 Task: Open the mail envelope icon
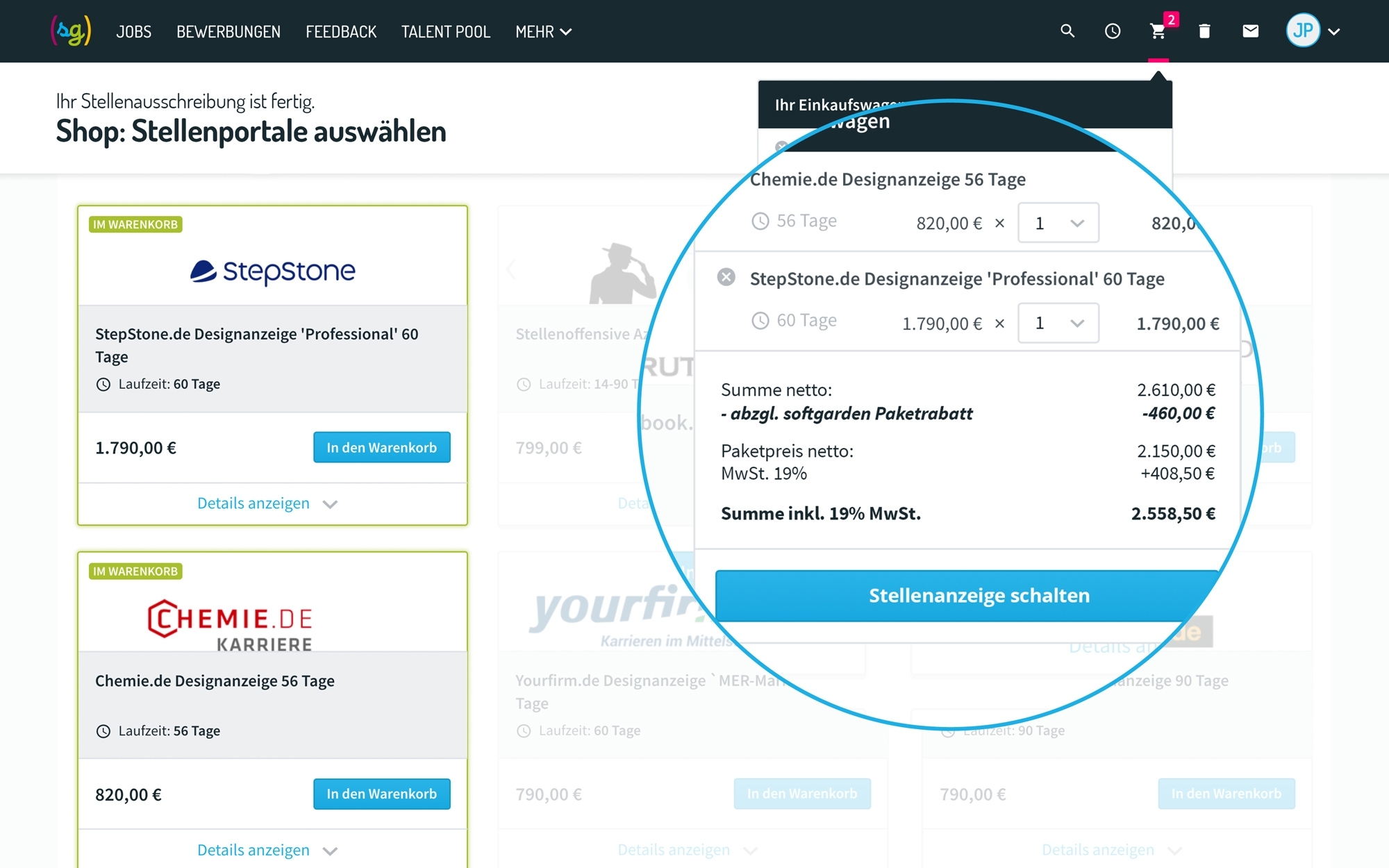[x=1250, y=31]
